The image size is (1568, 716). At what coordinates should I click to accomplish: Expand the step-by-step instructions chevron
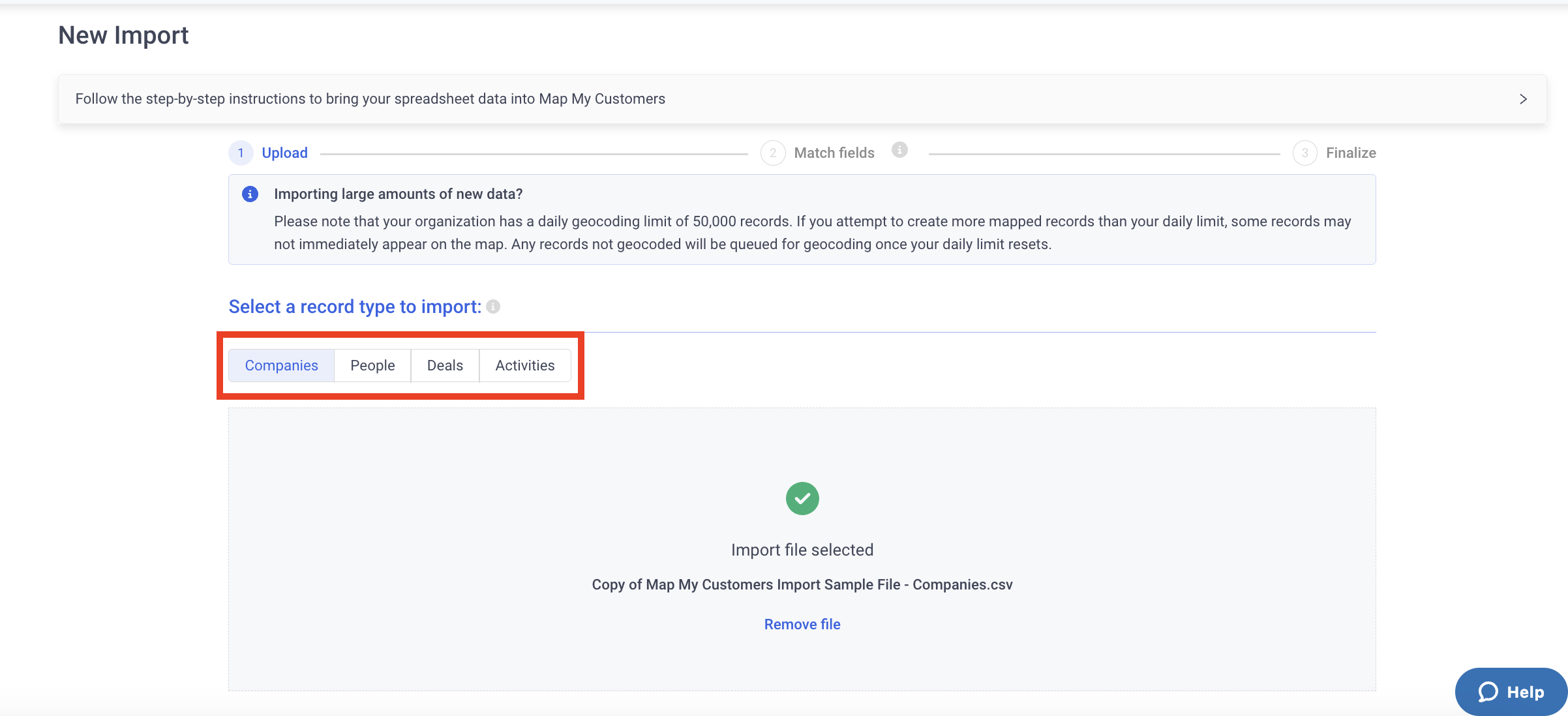pyautogui.click(x=1524, y=99)
